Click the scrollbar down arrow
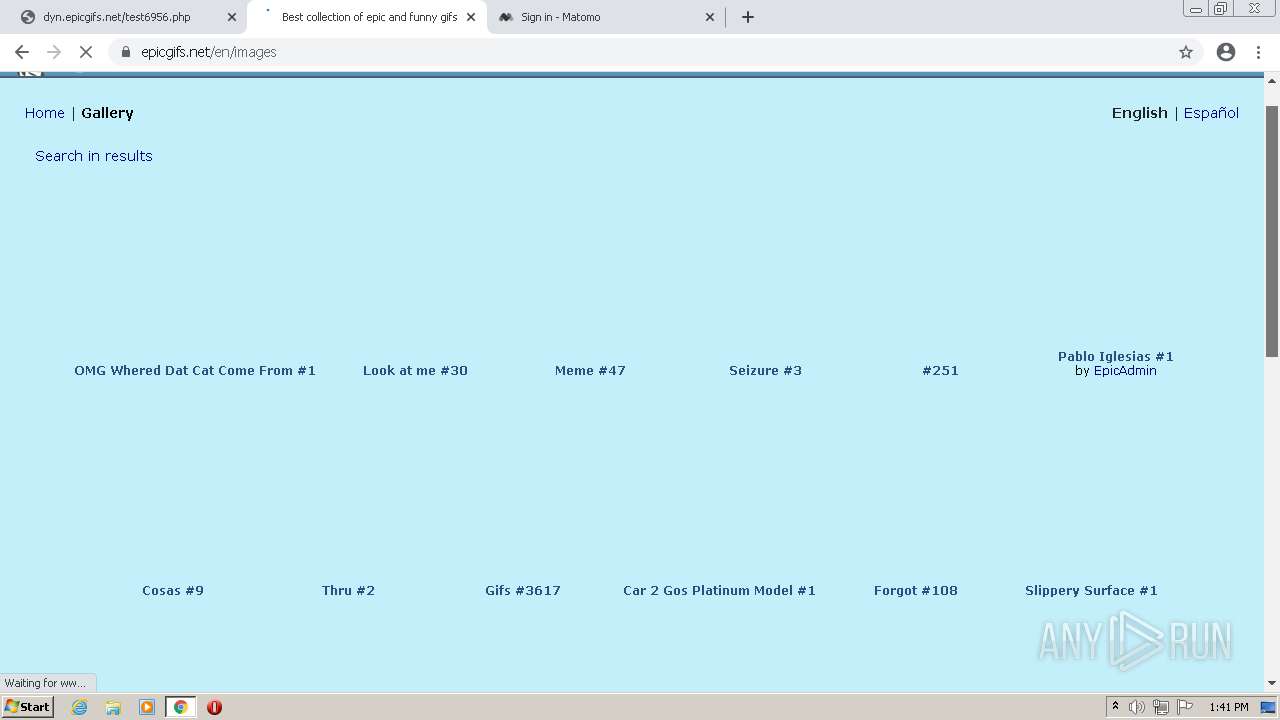 [1272, 683]
